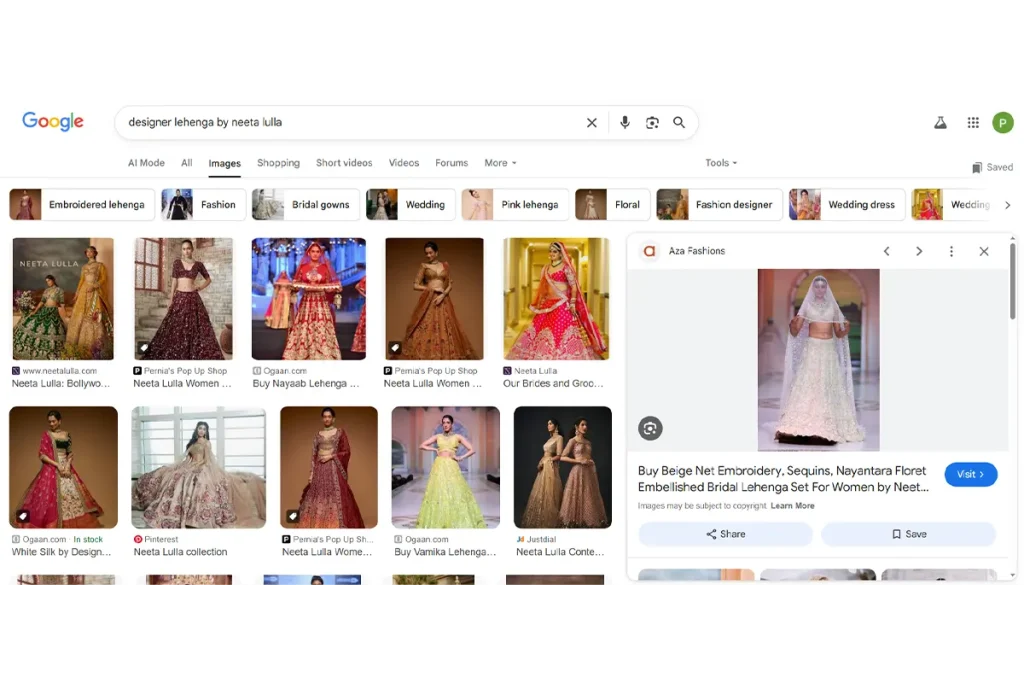The height and width of the screenshot is (683, 1024).
Task: Filter by Fashion designer chip
Action: (719, 204)
